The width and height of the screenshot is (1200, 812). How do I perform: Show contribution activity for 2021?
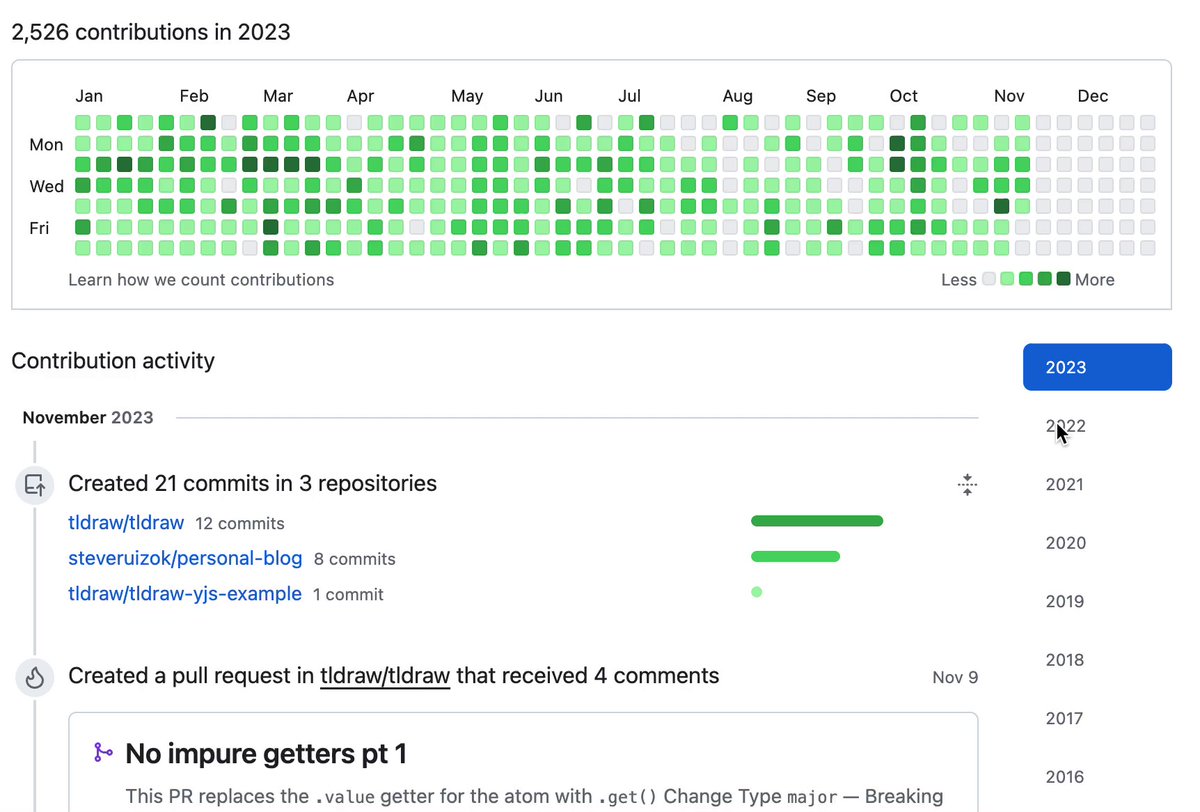[1066, 485]
